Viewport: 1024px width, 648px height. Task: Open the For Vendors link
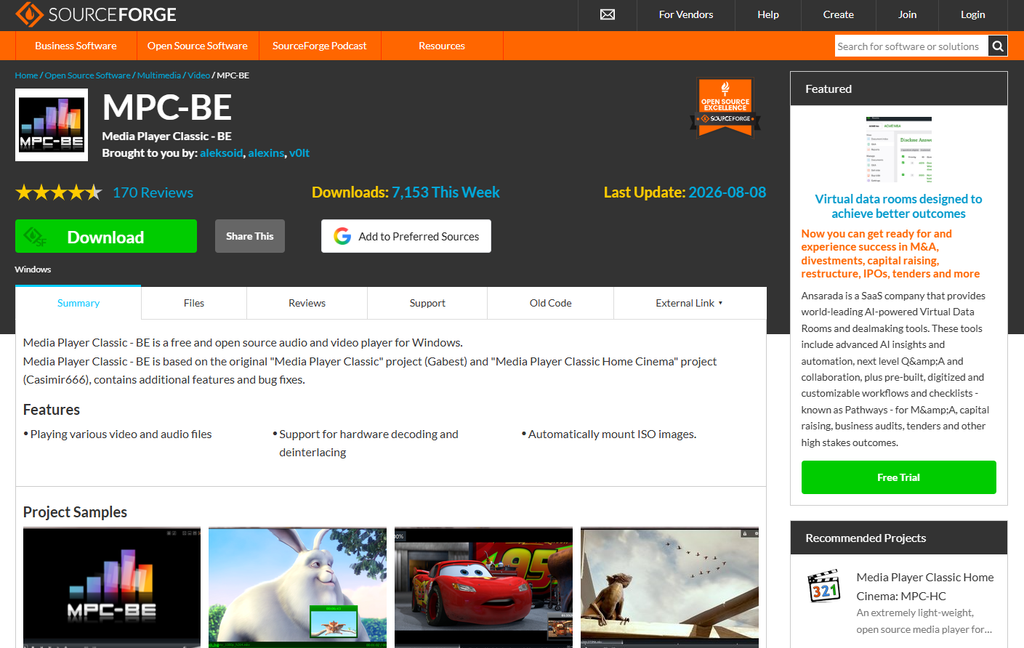(686, 14)
